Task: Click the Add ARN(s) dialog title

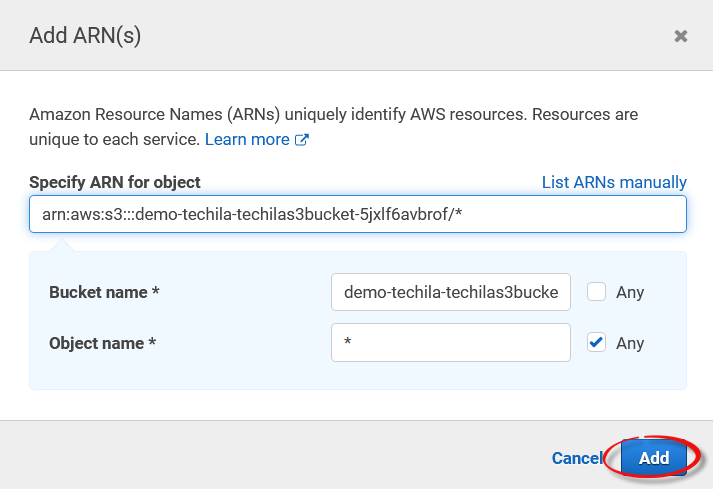Action: (85, 36)
